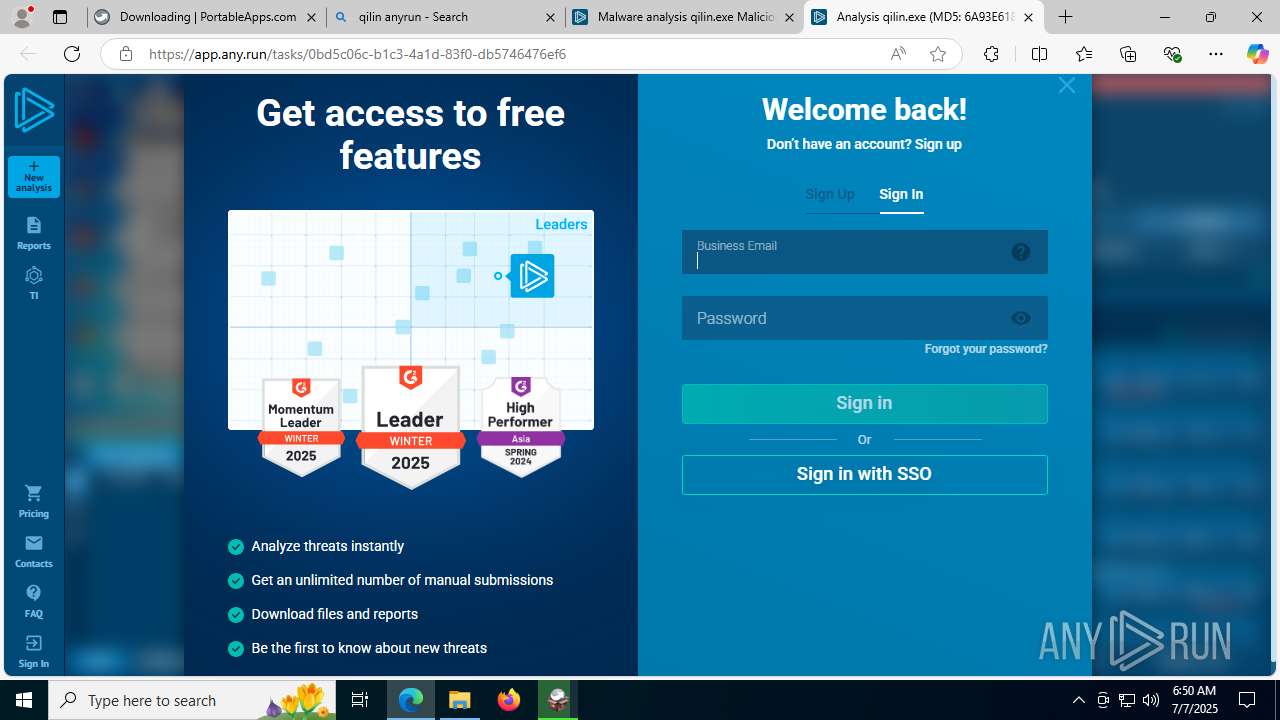
Task: Open Browser essentials
Action: pyautogui.click(x=1172, y=54)
